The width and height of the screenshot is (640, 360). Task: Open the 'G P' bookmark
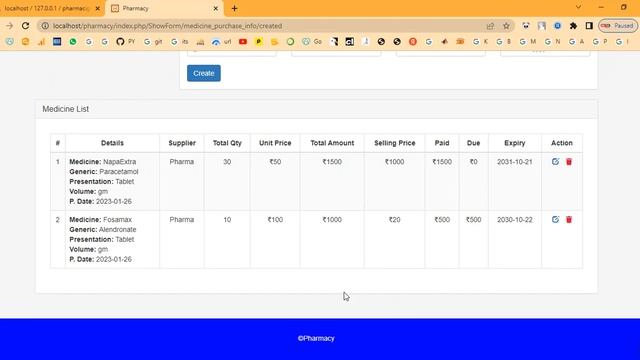(600, 42)
